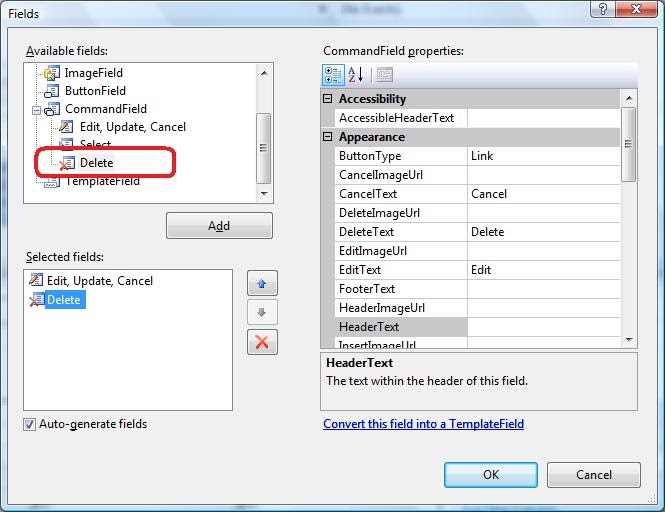Move selected field down with gray arrow
This screenshot has height=512, width=665.
click(262, 313)
